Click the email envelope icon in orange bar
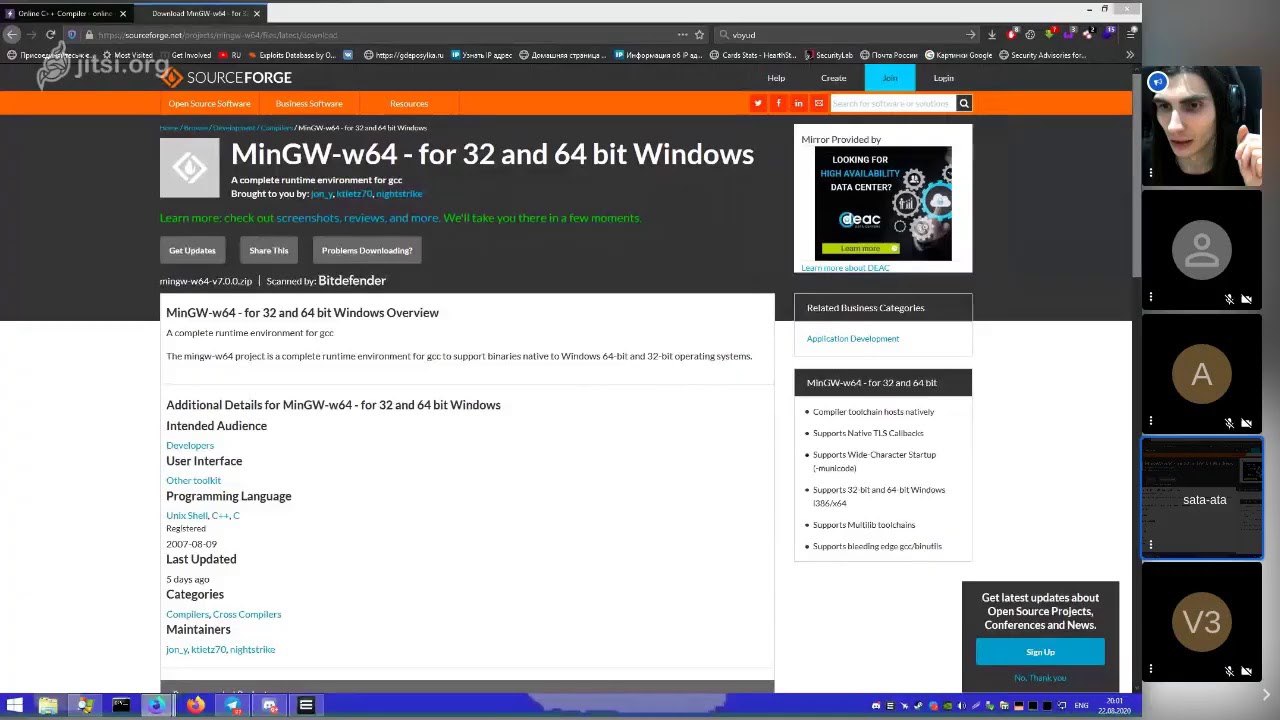The height and width of the screenshot is (720, 1280). click(818, 103)
